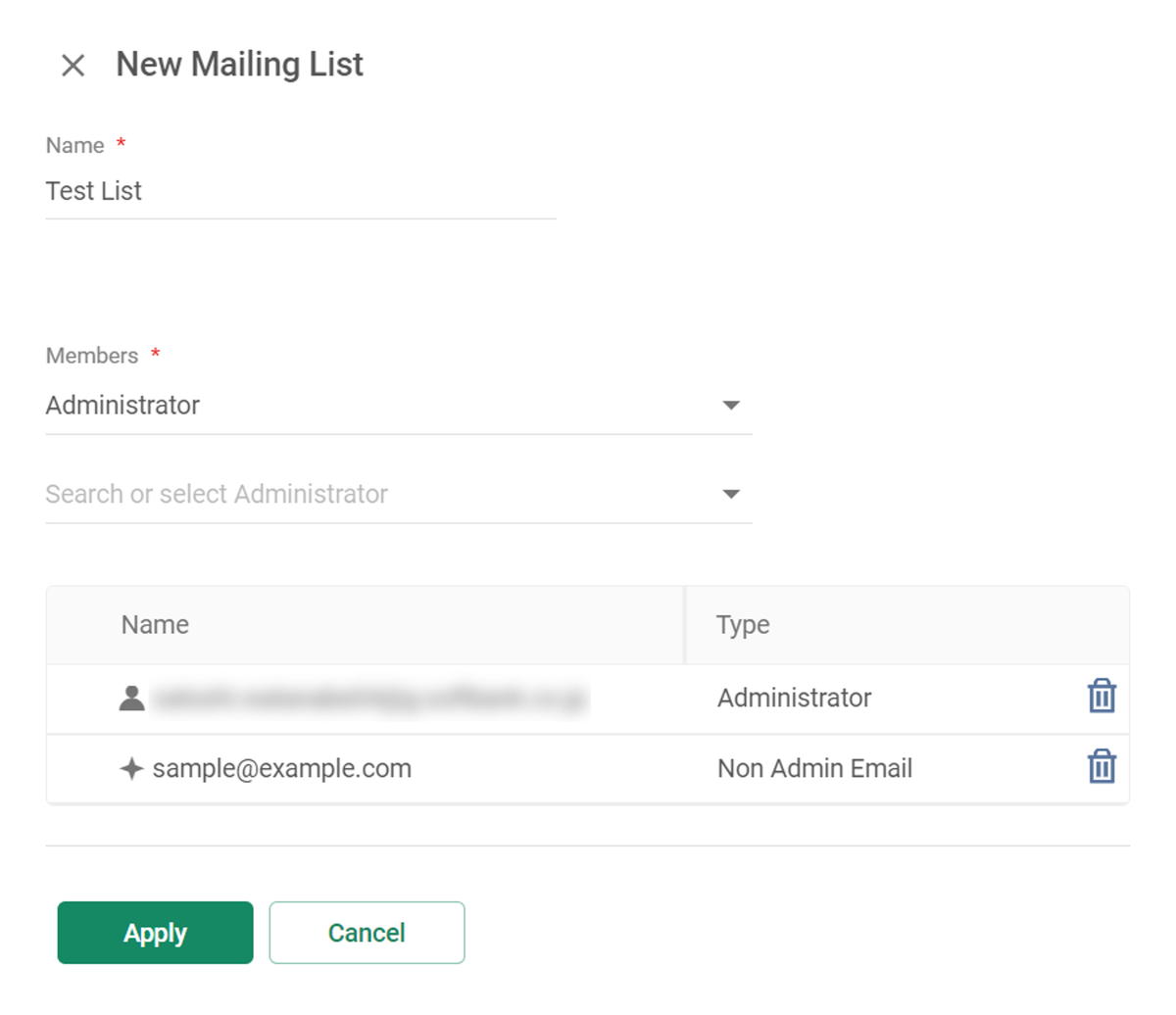The image size is (1176, 1015).
Task: Click the Name column header
Action: pyautogui.click(x=155, y=625)
